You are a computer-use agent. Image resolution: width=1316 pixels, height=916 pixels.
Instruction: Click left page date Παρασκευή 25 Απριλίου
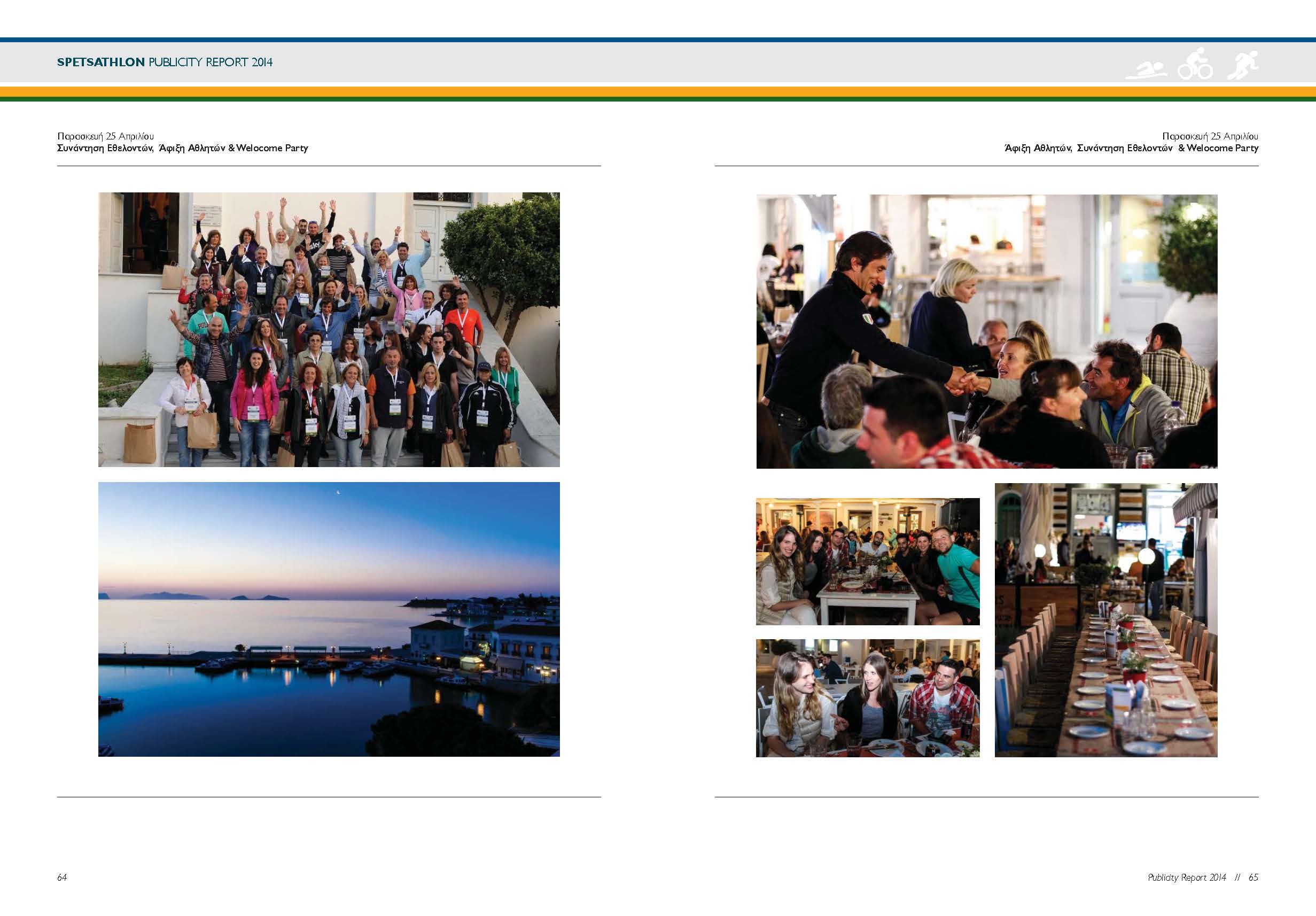click(x=105, y=136)
